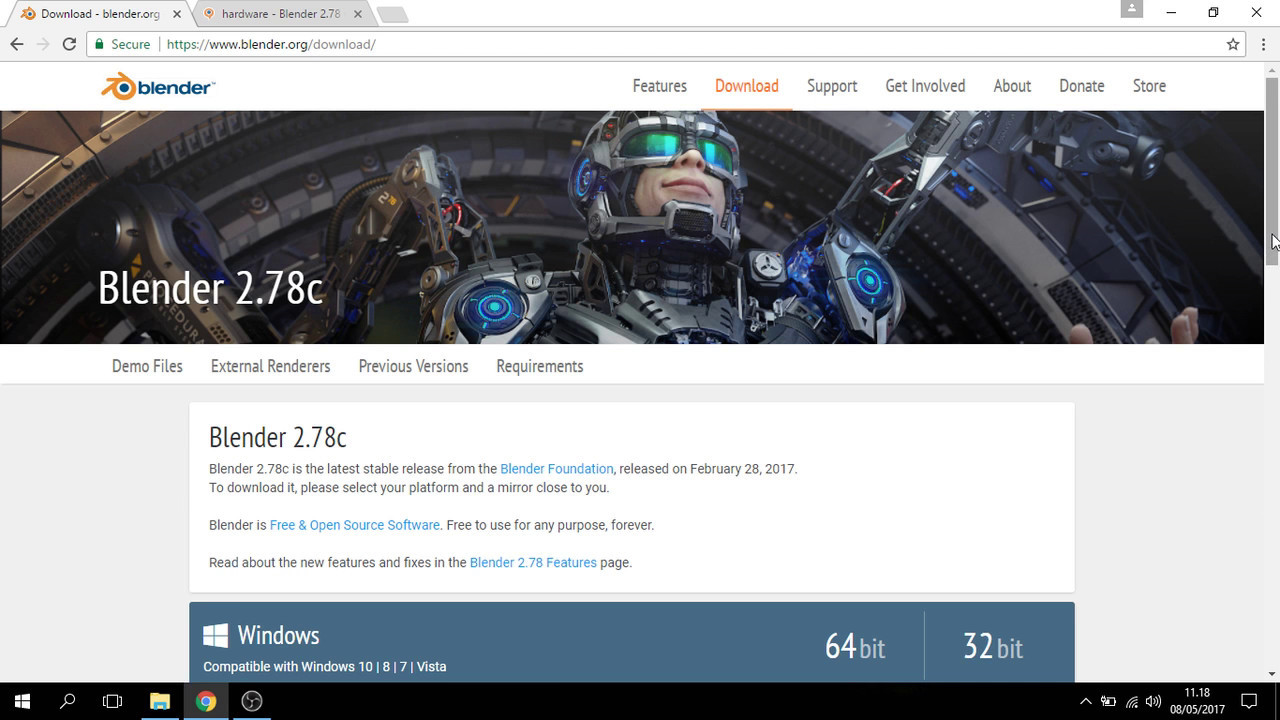Click the Blender 2.78c card heading
Image resolution: width=1280 pixels, height=720 pixels.
[x=277, y=438]
